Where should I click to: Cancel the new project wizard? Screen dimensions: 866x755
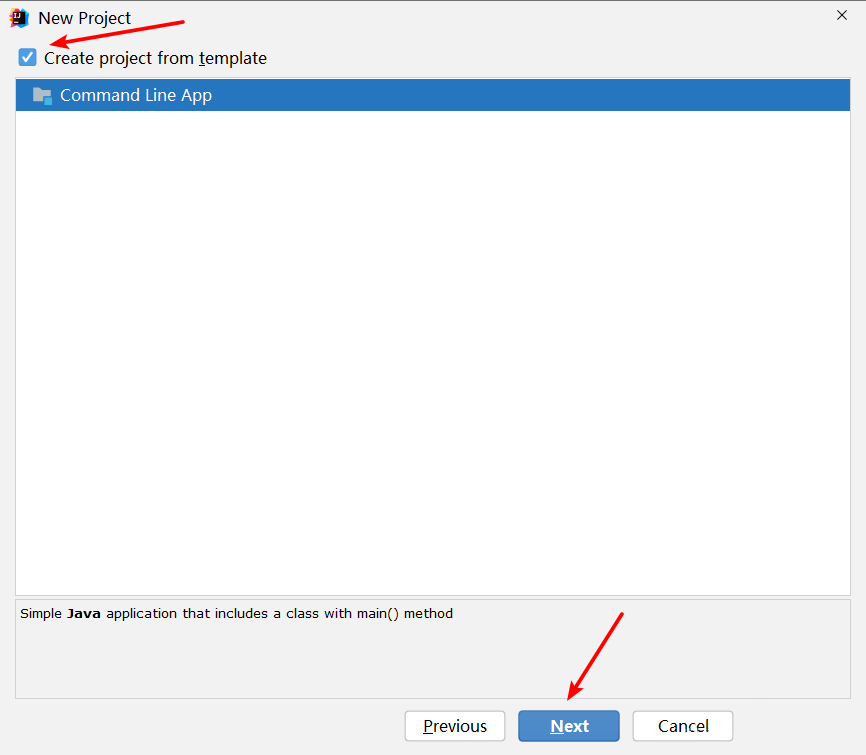coord(683,726)
